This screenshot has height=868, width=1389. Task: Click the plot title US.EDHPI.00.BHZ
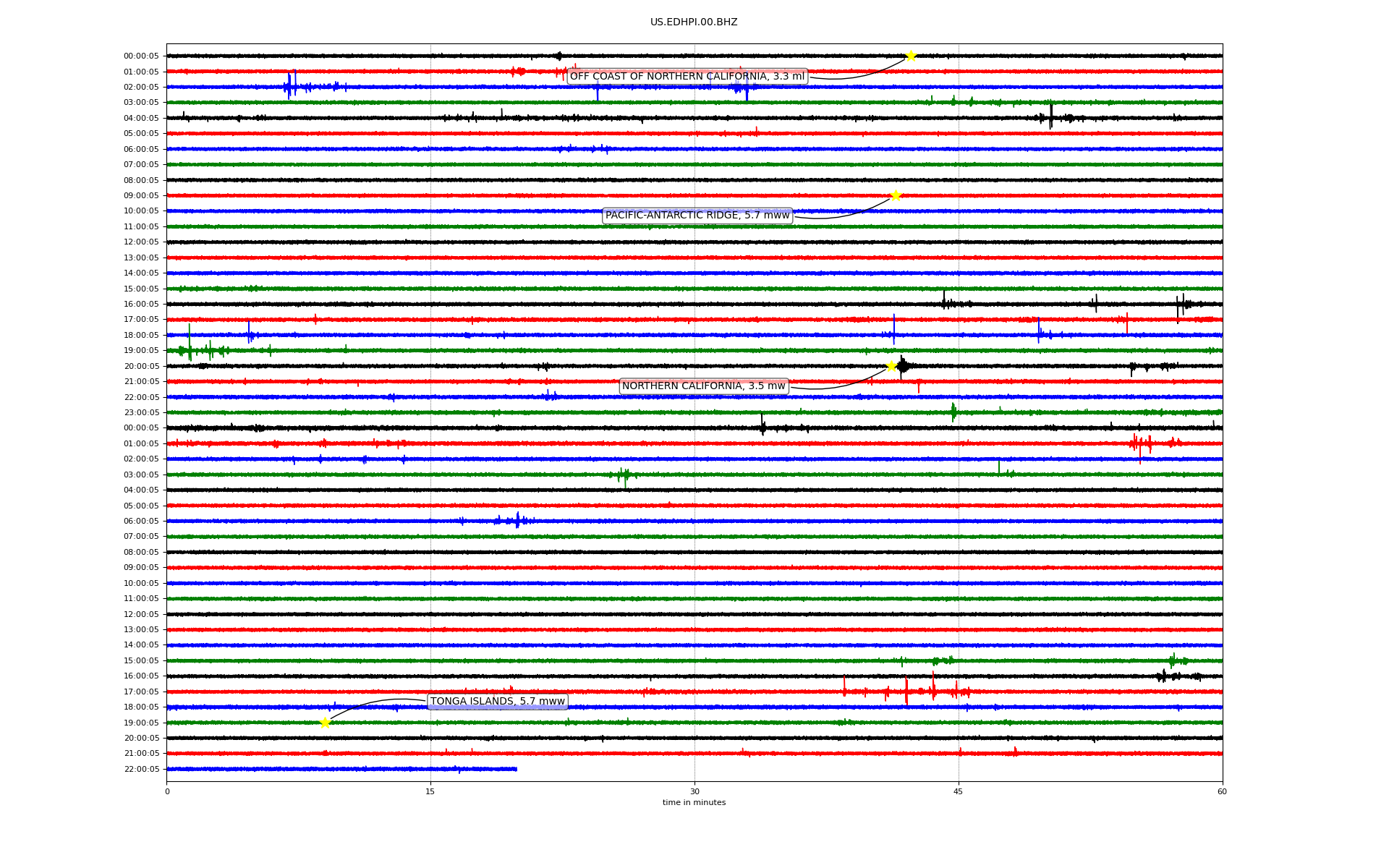point(693,22)
